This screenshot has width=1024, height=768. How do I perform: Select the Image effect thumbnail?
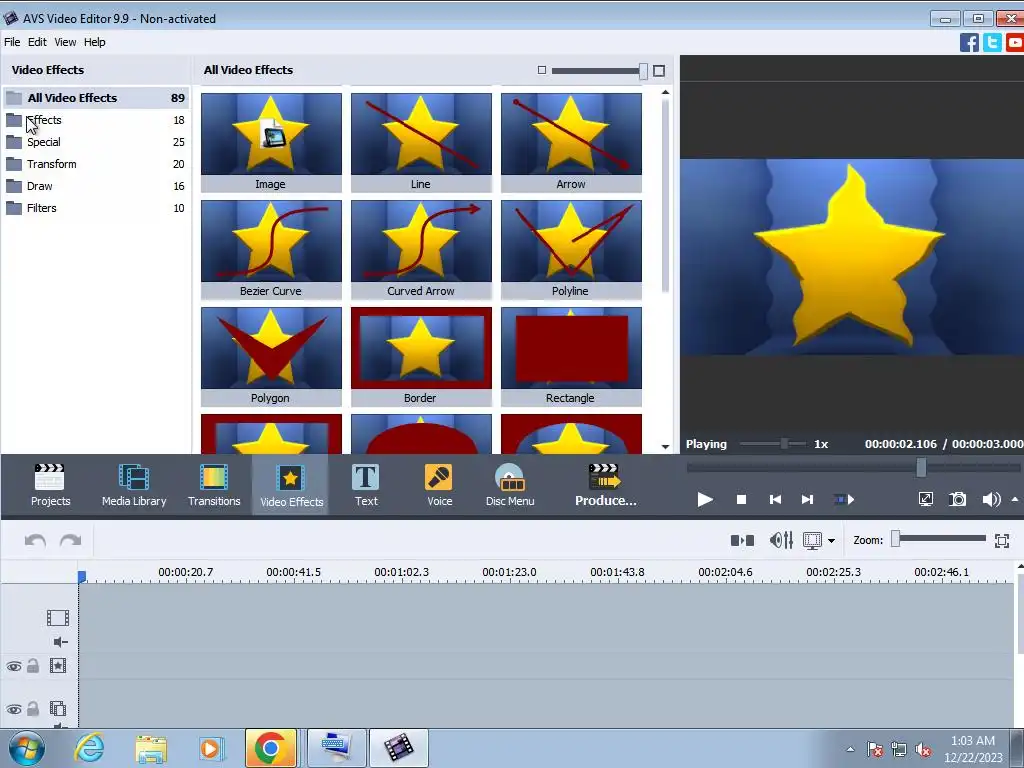click(271, 142)
